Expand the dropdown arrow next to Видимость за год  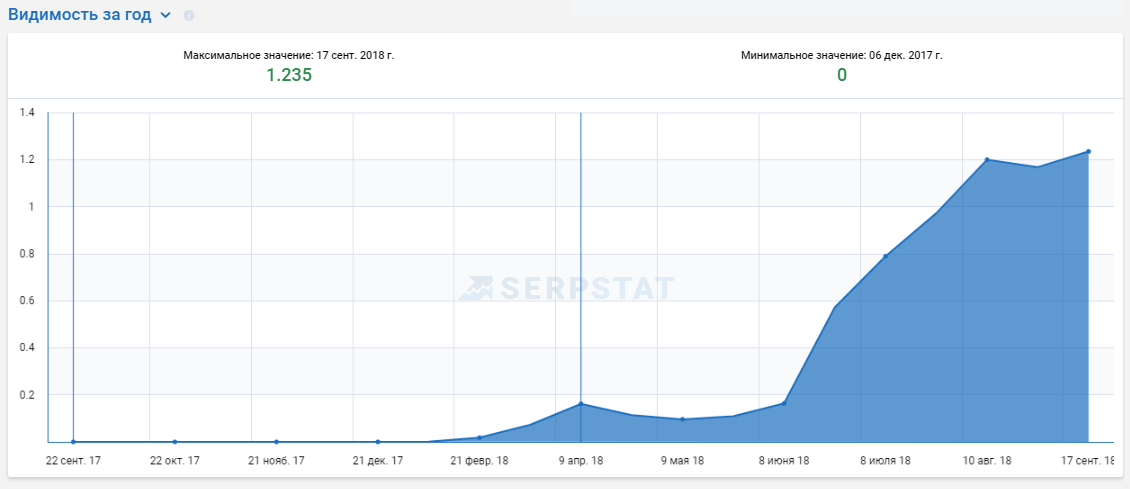tap(165, 16)
